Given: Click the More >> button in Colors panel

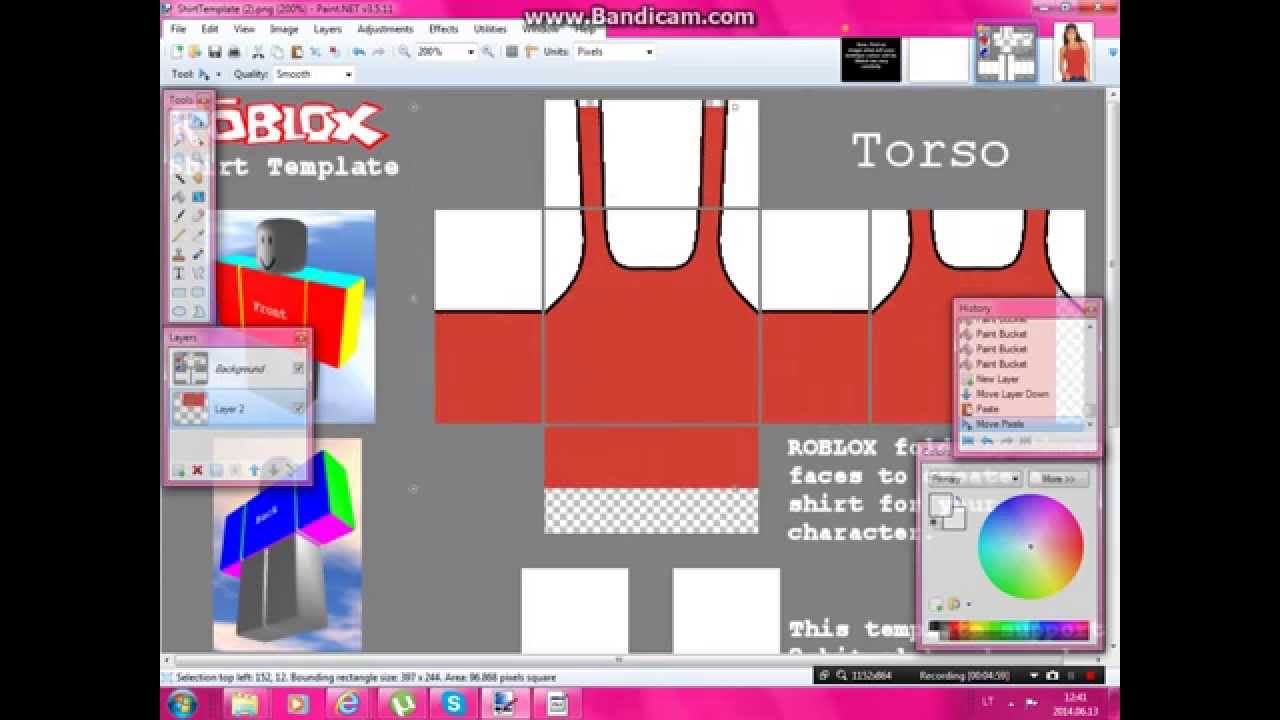Looking at the screenshot, I should pos(1058,479).
